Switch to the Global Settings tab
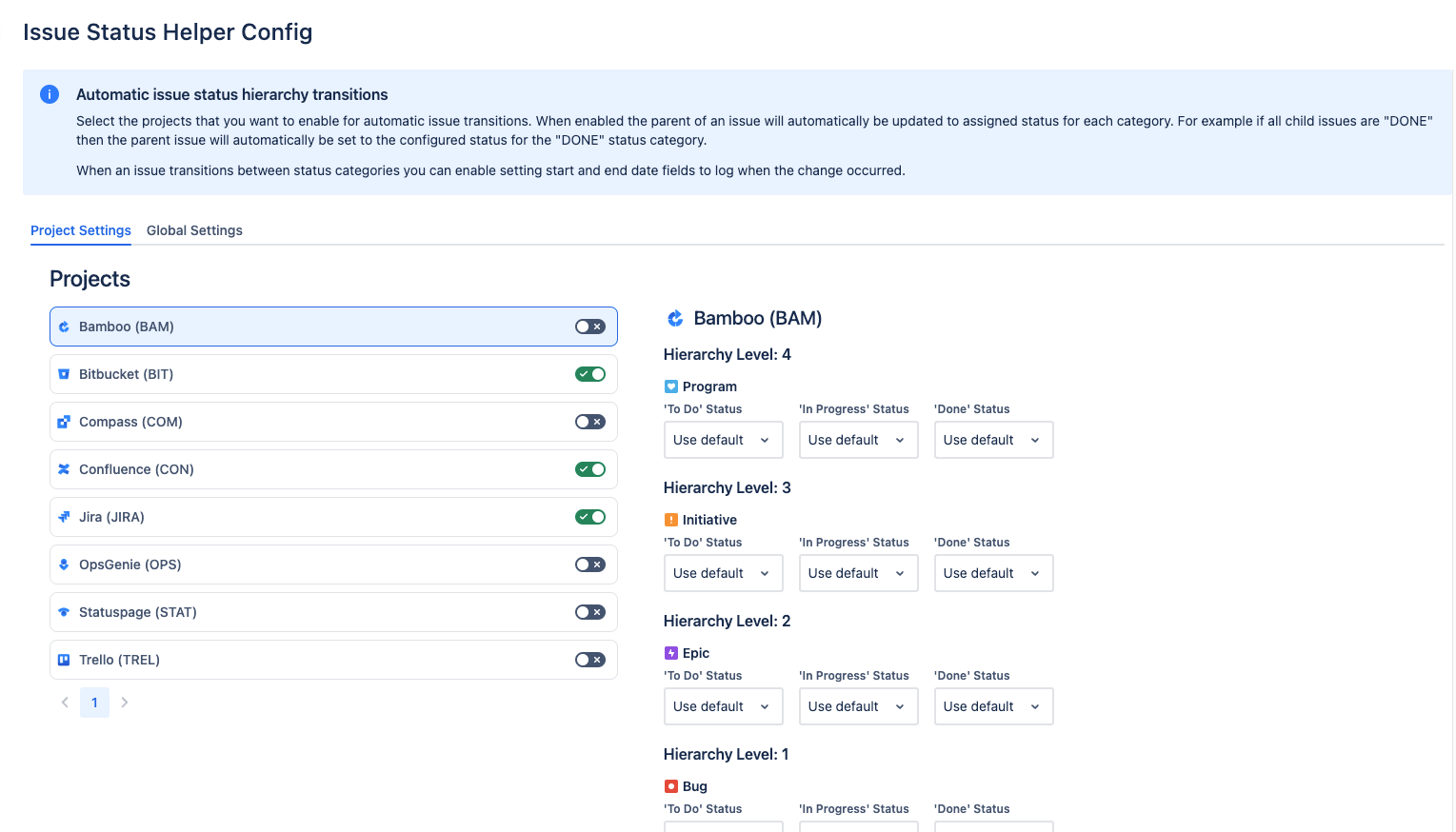The image size is (1456, 832). tap(194, 230)
